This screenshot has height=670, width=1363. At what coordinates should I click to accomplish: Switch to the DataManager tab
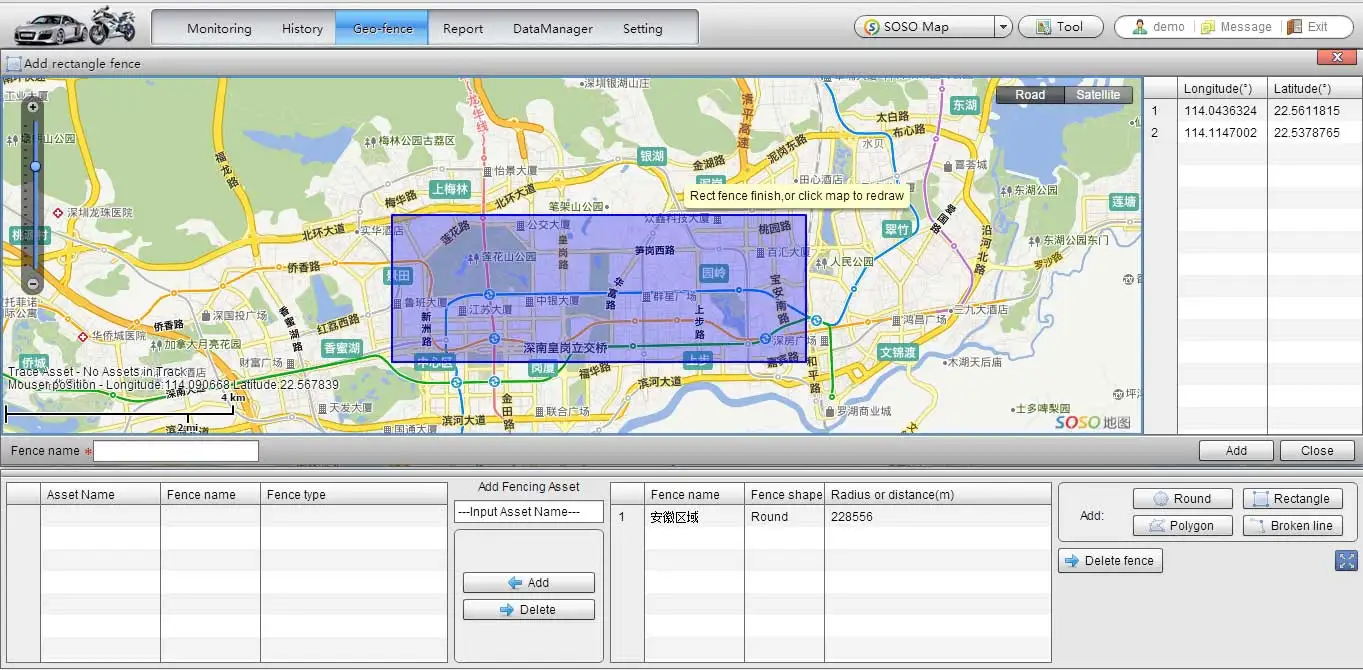click(x=552, y=29)
